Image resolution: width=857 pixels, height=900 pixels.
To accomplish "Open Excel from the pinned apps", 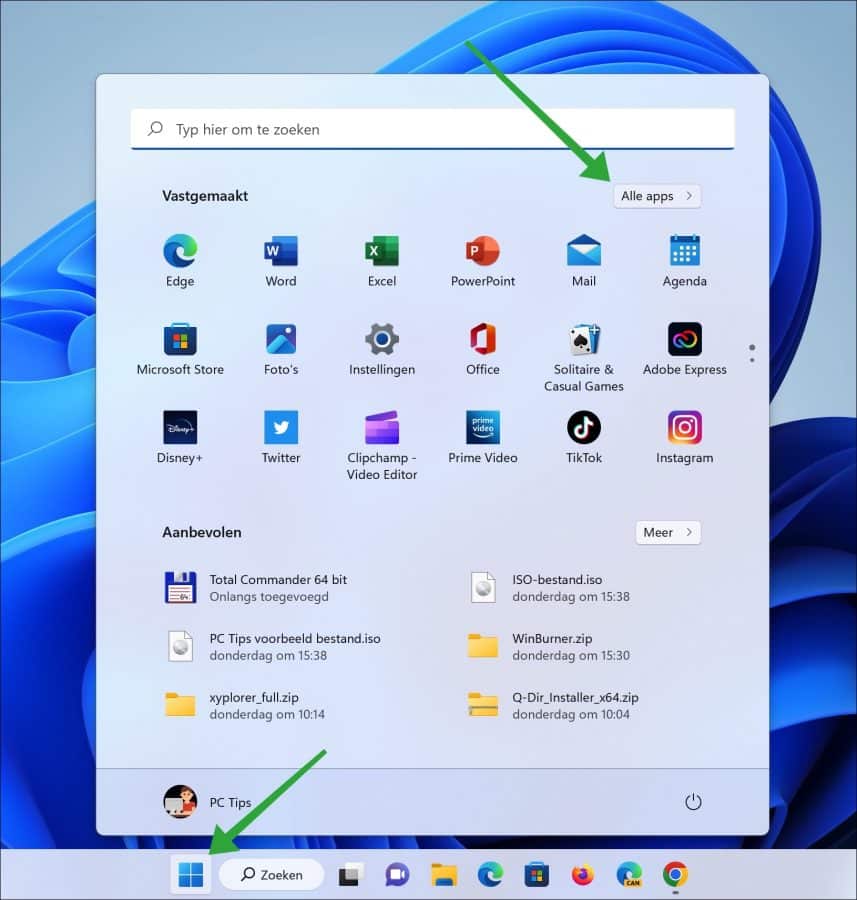I will (382, 261).
